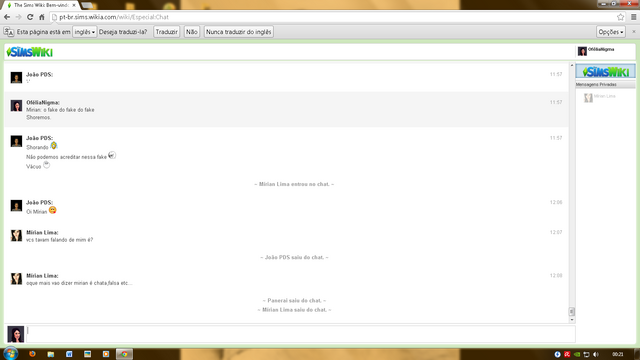The width and height of the screenshot is (640, 360).
Task: Select Nunca traduzir do inglês
Action: tap(238, 32)
